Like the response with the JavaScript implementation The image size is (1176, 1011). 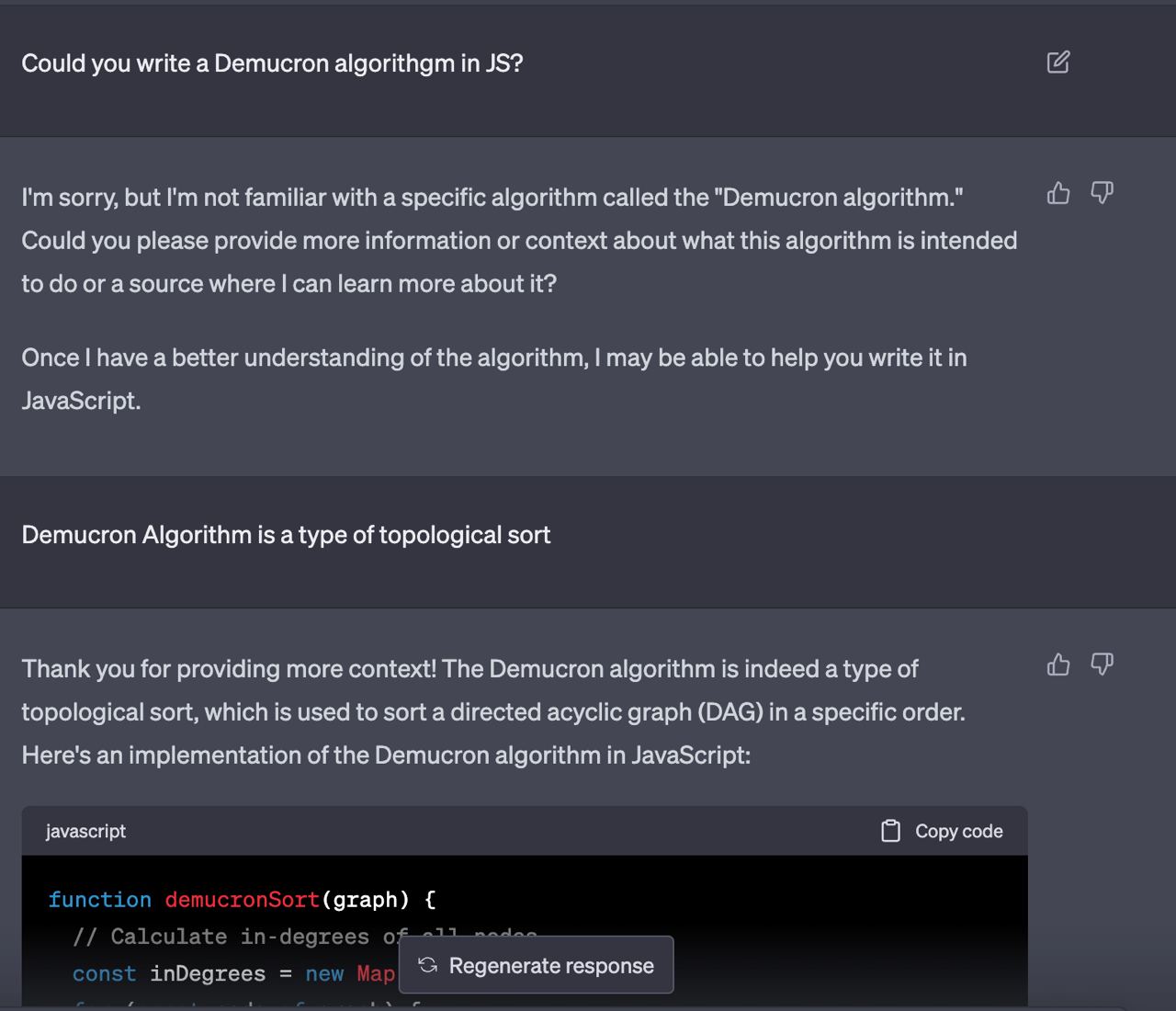(1058, 665)
